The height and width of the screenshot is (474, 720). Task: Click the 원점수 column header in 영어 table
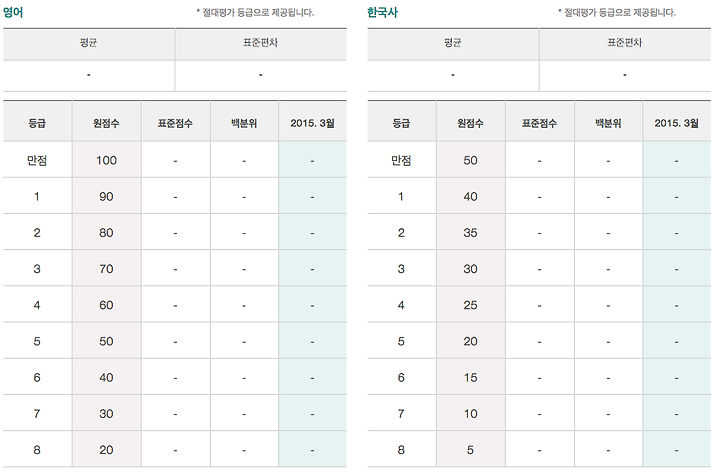[106, 123]
